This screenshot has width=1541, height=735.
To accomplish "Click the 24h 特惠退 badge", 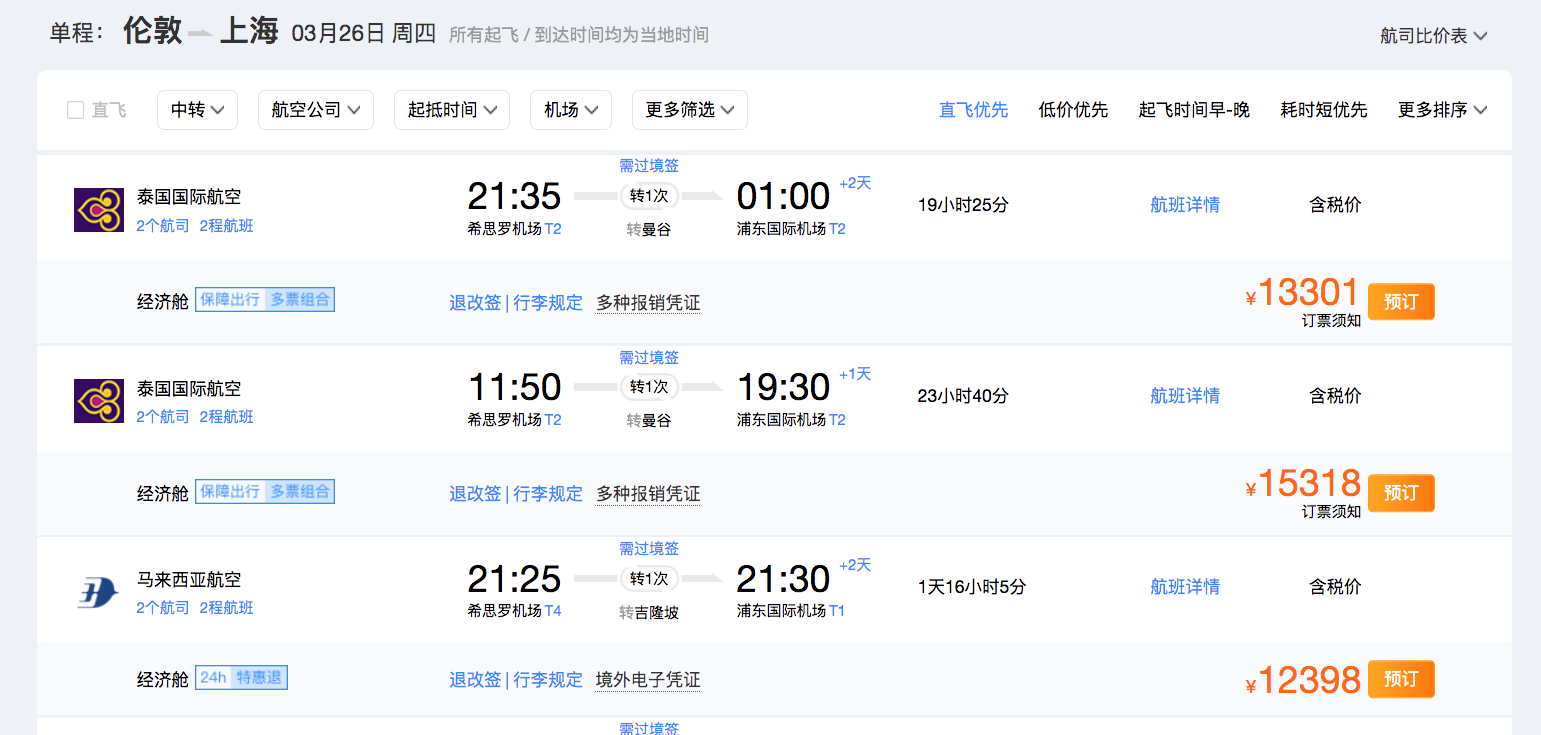I will pos(241,678).
